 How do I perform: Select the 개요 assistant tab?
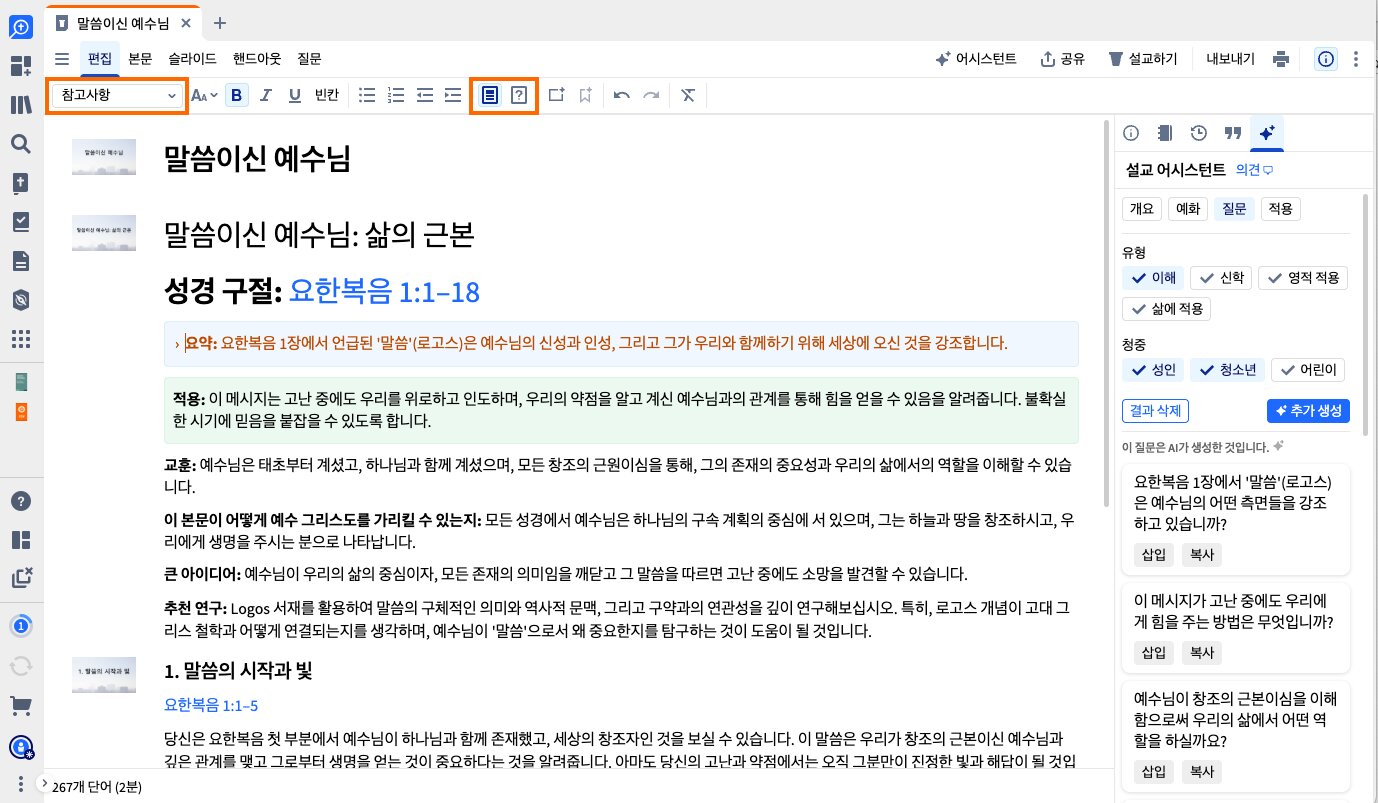coord(1142,209)
